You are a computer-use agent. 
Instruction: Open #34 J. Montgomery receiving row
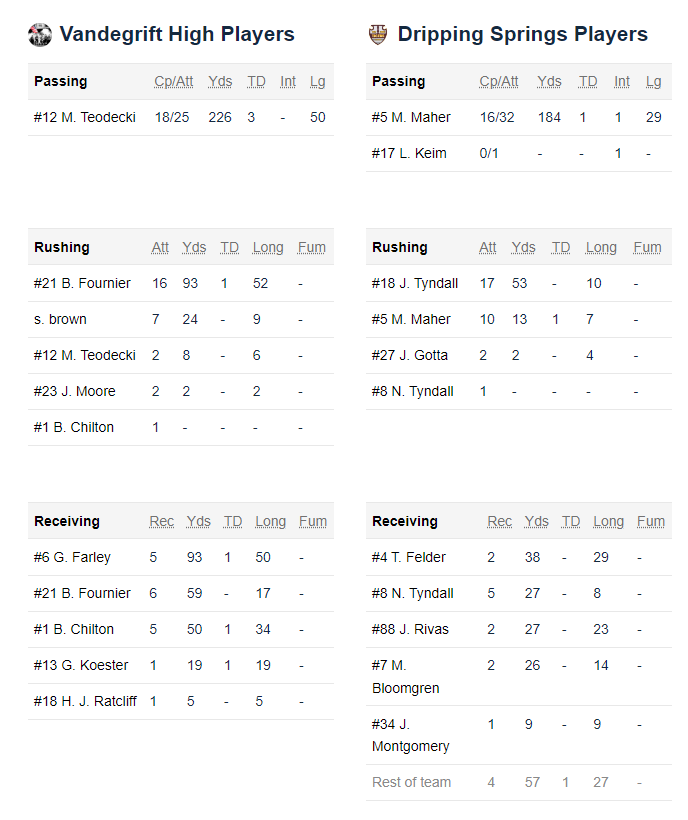click(519, 735)
